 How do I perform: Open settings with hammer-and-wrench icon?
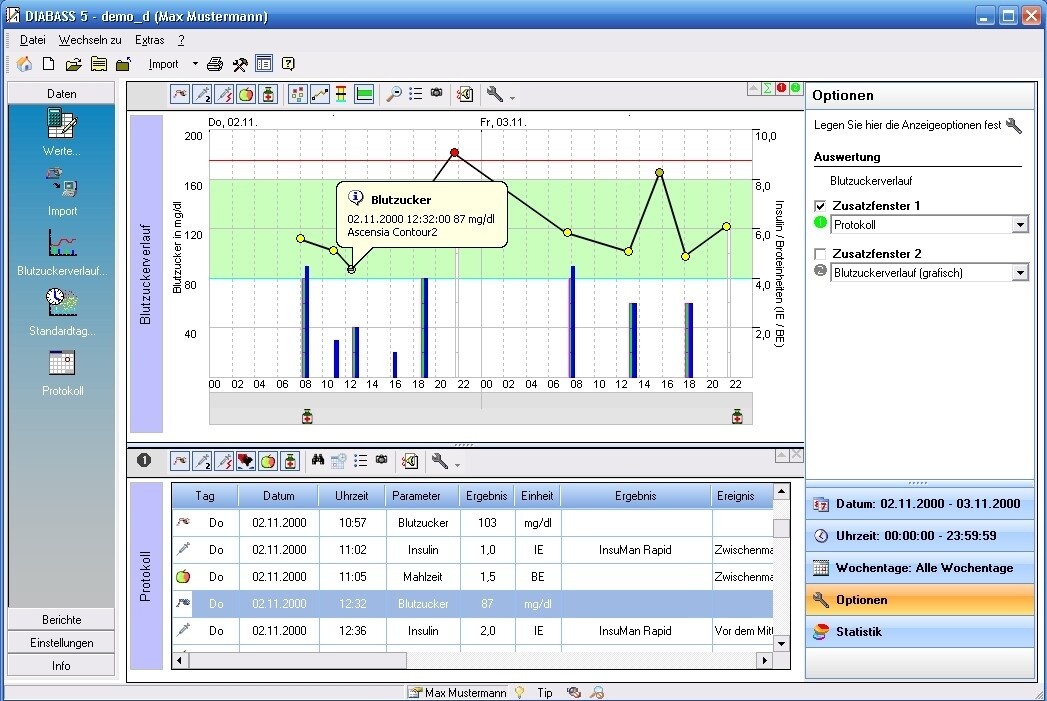pyautogui.click(x=240, y=64)
